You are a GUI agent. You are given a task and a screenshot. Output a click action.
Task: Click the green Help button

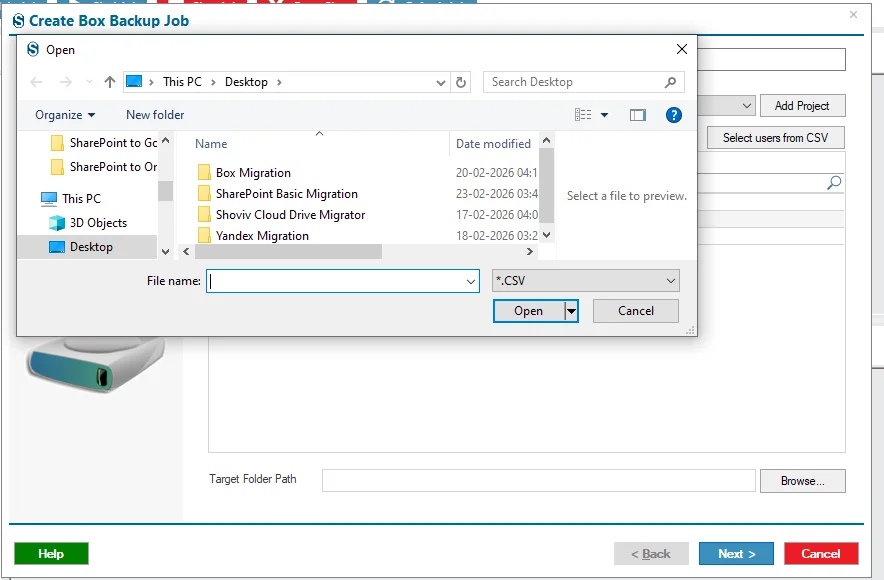coord(51,554)
